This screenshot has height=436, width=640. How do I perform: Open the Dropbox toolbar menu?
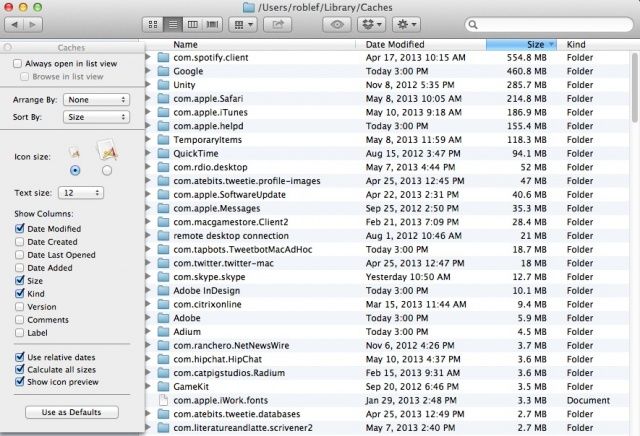(x=373, y=22)
